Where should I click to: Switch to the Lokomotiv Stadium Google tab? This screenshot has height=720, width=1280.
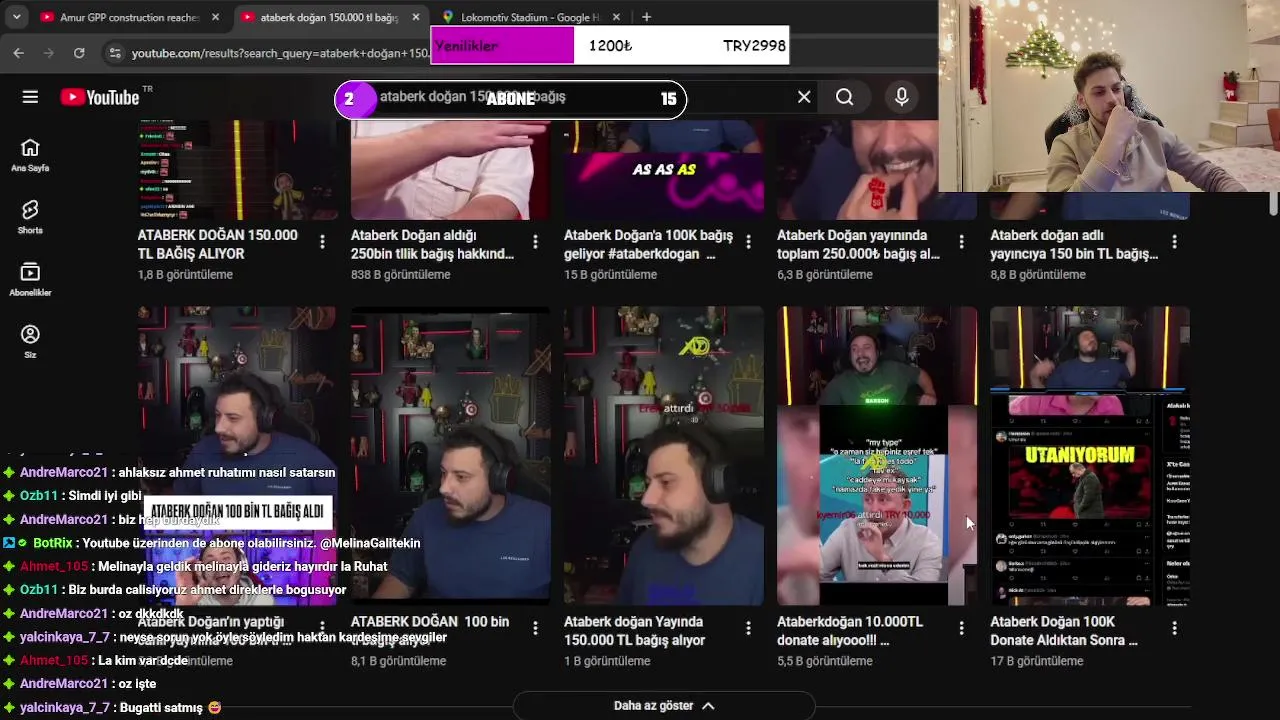(530, 17)
